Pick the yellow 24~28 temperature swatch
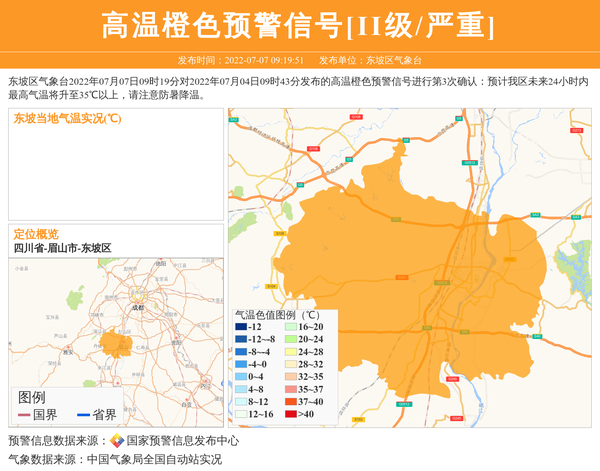The image size is (600, 471). [290, 352]
